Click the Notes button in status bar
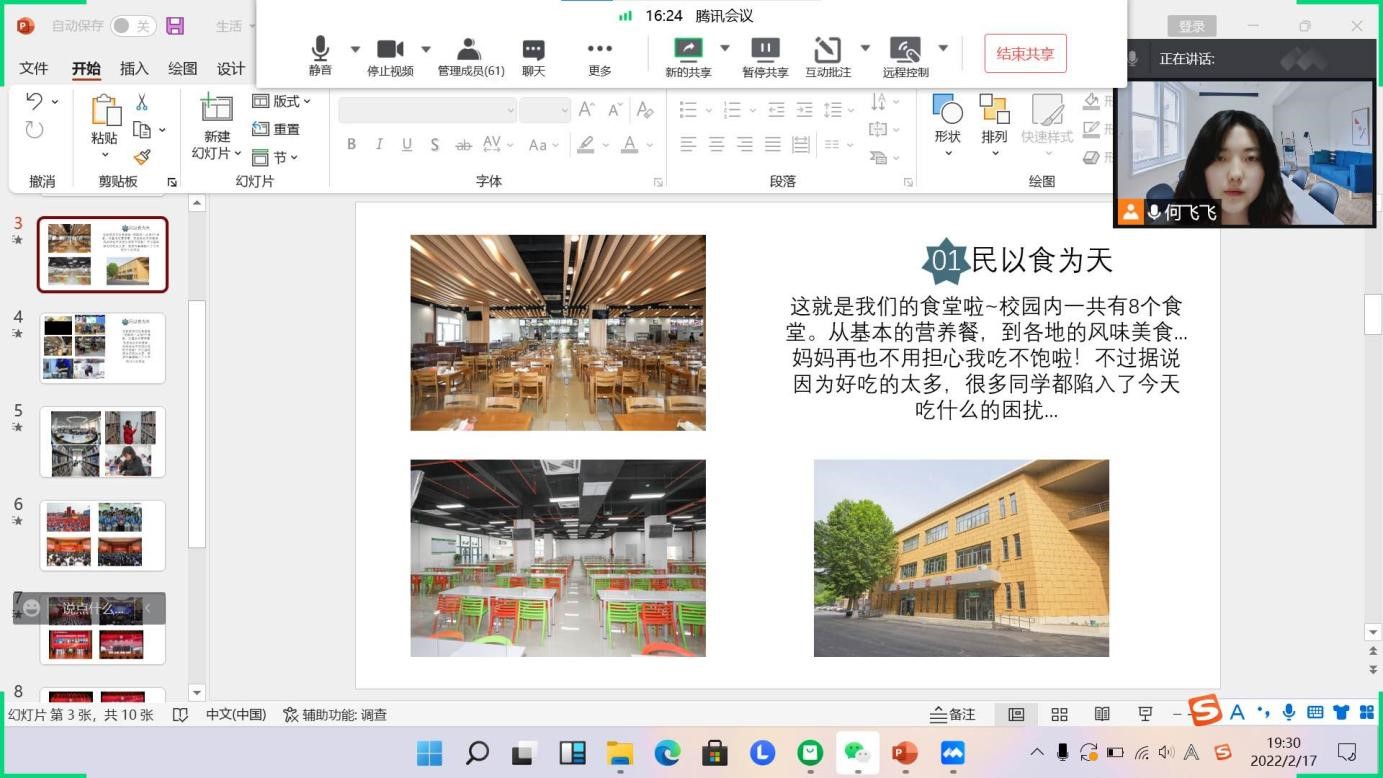 952,714
